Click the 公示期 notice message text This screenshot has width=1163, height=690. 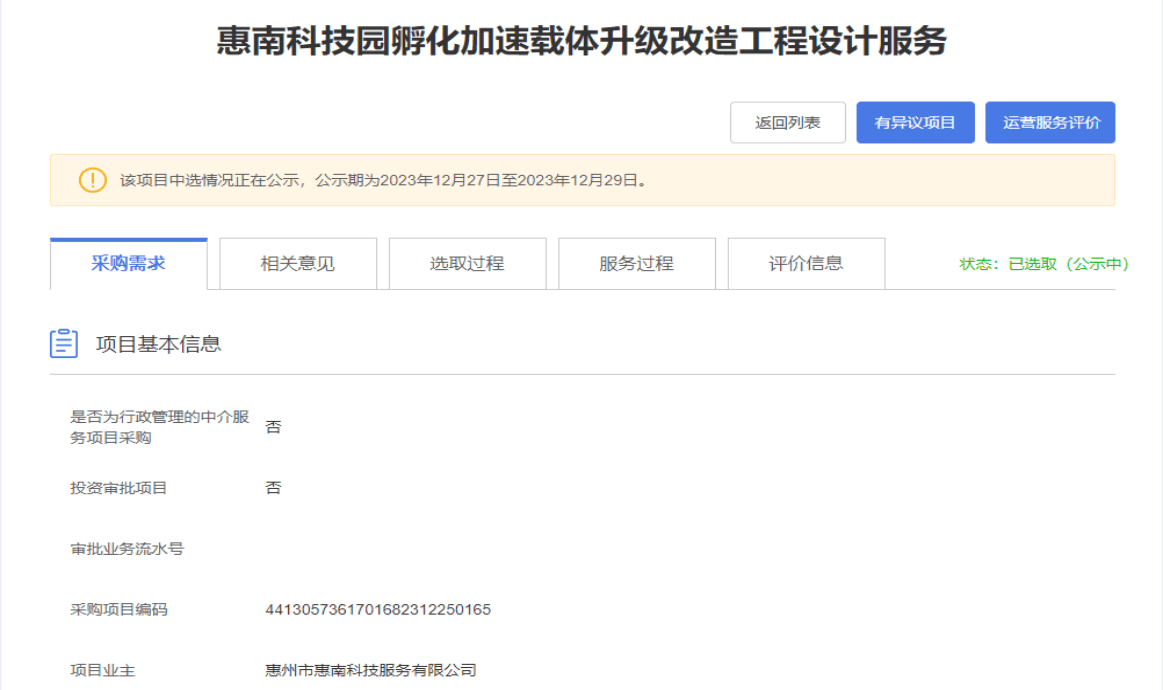(384, 181)
